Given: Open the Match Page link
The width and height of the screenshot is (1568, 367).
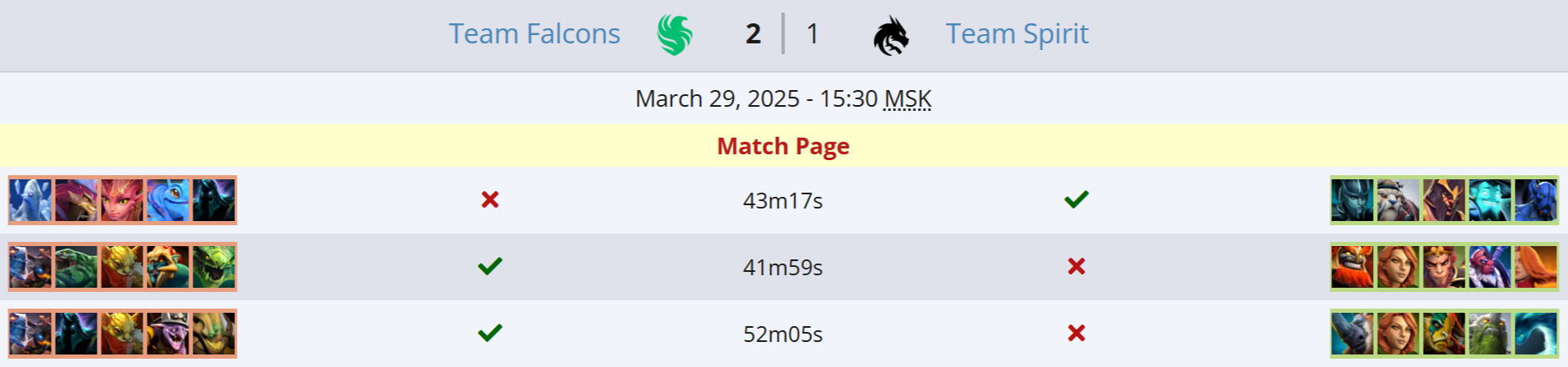Looking at the screenshot, I should (783, 146).
